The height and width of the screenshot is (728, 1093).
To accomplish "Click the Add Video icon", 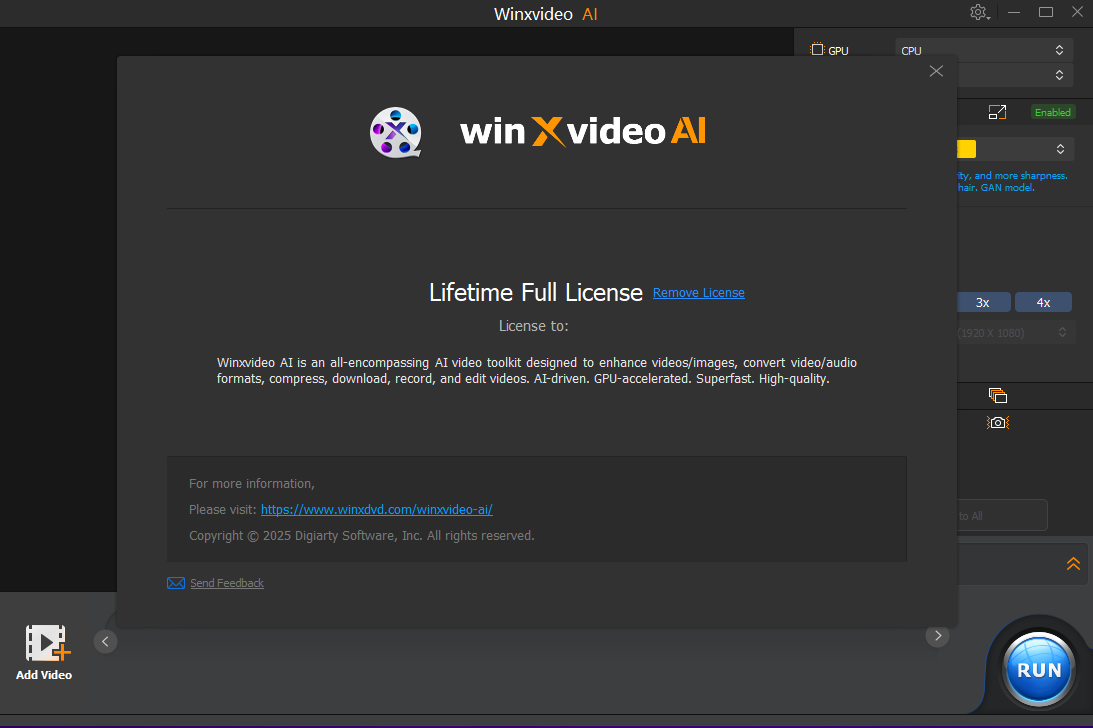I will pos(46,643).
